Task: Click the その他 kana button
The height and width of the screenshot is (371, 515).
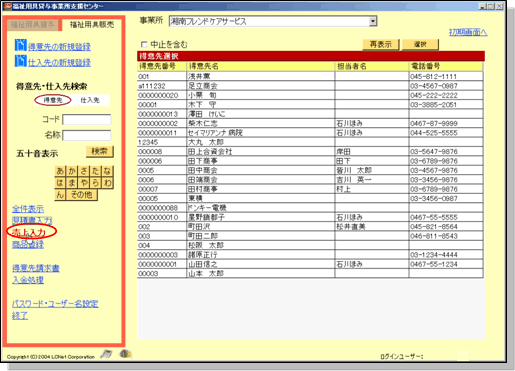Action: click(x=82, y=195)
